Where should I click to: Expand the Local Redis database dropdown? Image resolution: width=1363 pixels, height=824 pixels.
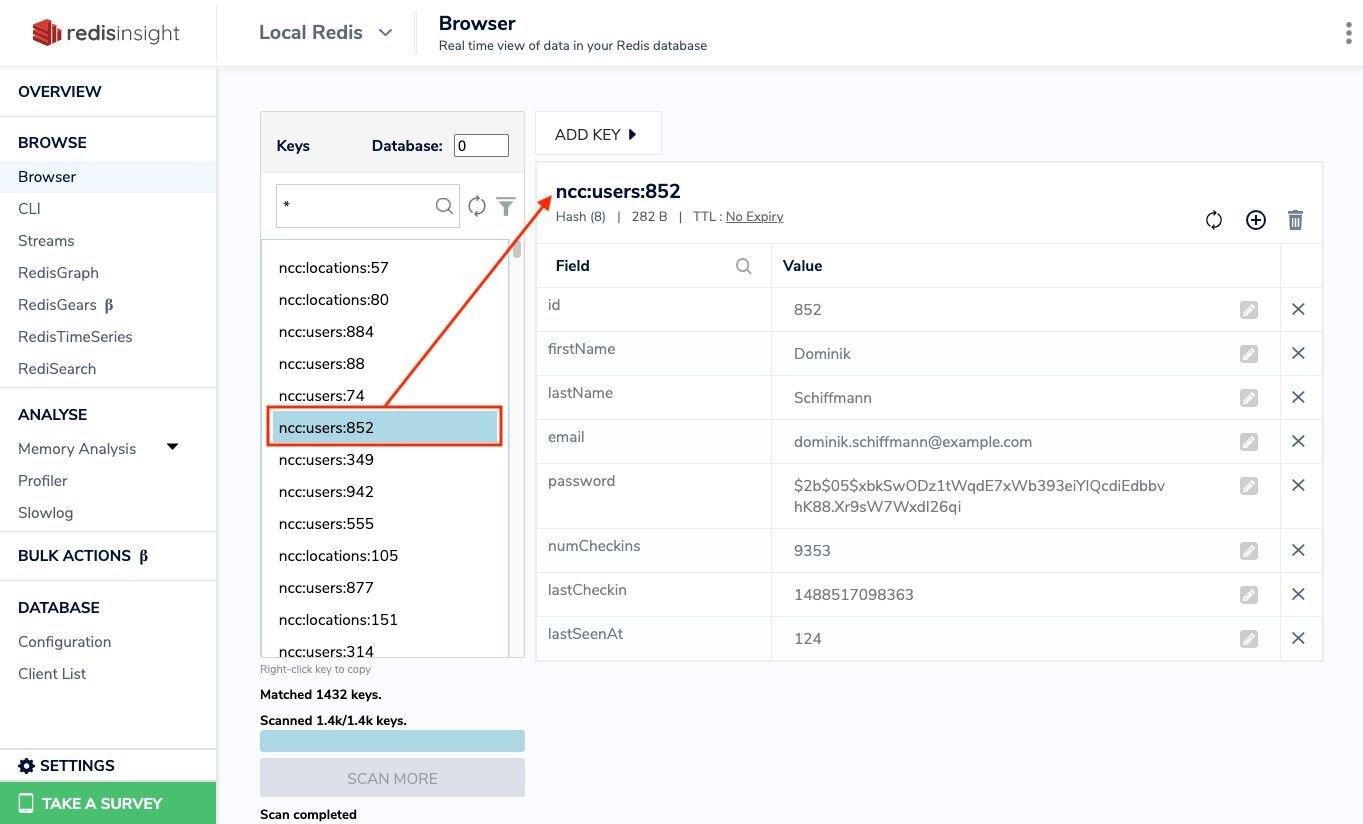point(325,33)
